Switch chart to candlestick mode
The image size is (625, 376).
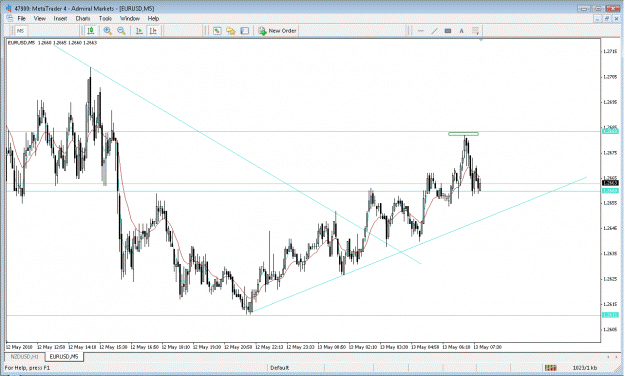click(91, 31)
